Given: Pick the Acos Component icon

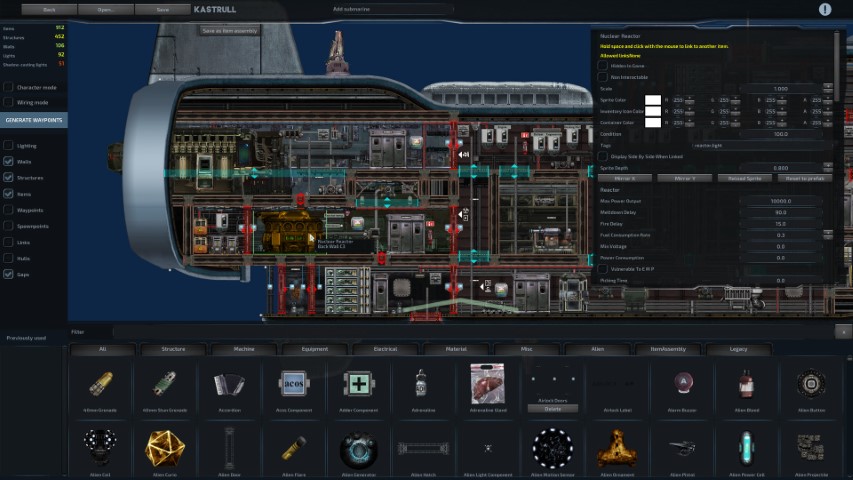Looking at the screenshot, I should click(x=293, y=384).
